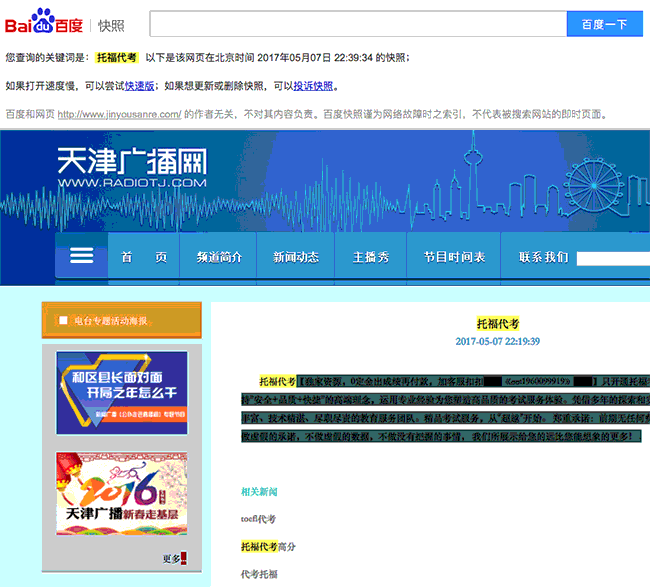Open 频道简介 navigation item
Viewport: 650px width, 587px height.
click(x=219, y=257)
